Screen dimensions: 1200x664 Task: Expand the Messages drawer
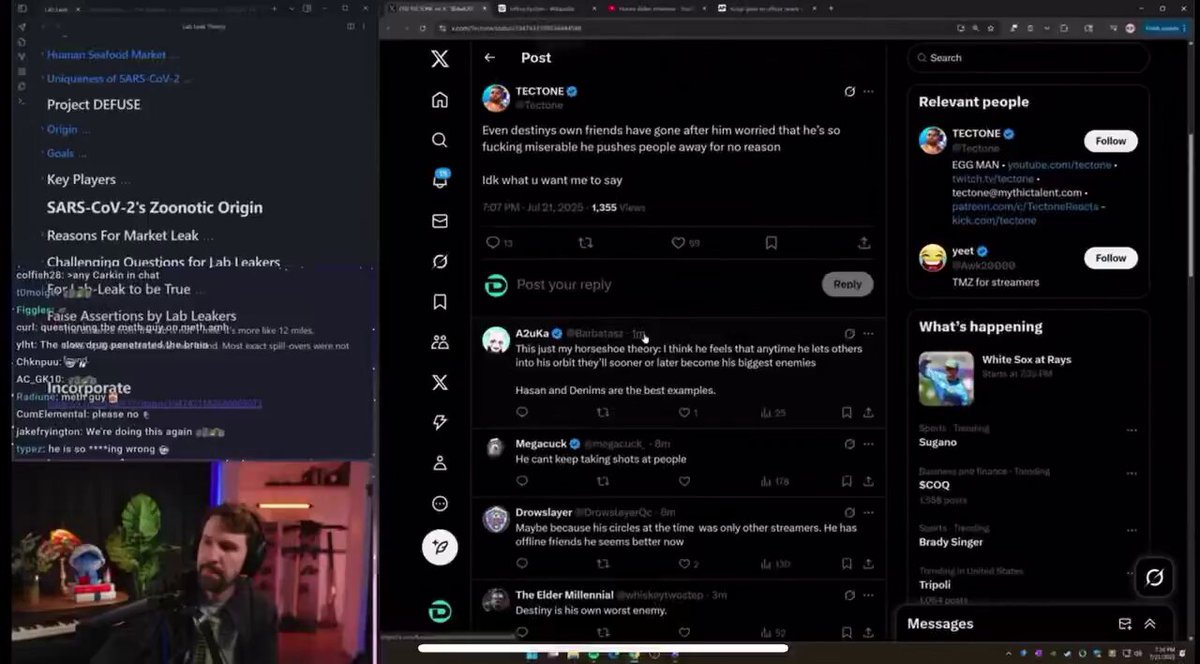click(x=1150, y=624)
